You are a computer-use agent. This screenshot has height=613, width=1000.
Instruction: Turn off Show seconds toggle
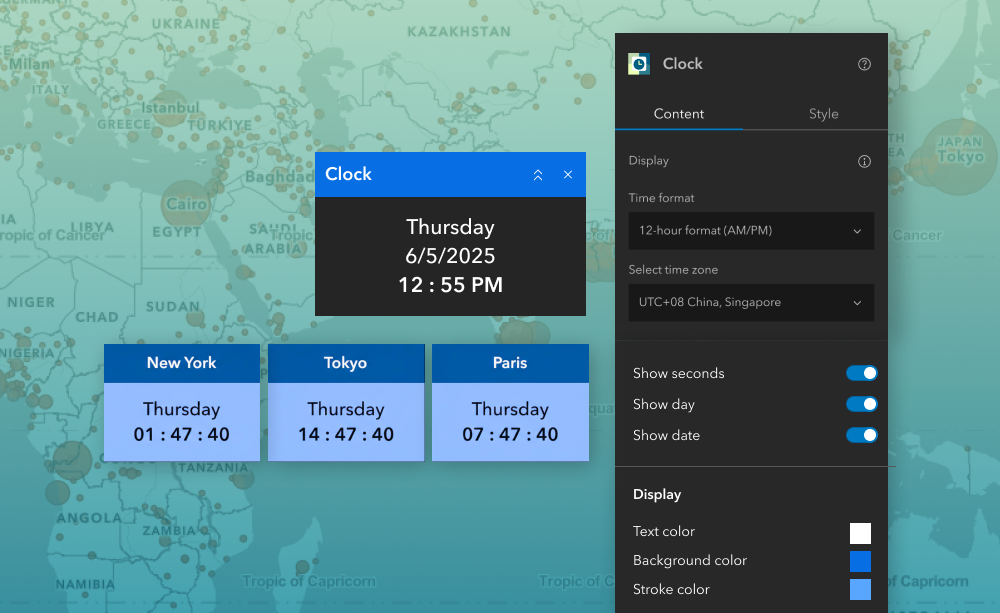861,373
